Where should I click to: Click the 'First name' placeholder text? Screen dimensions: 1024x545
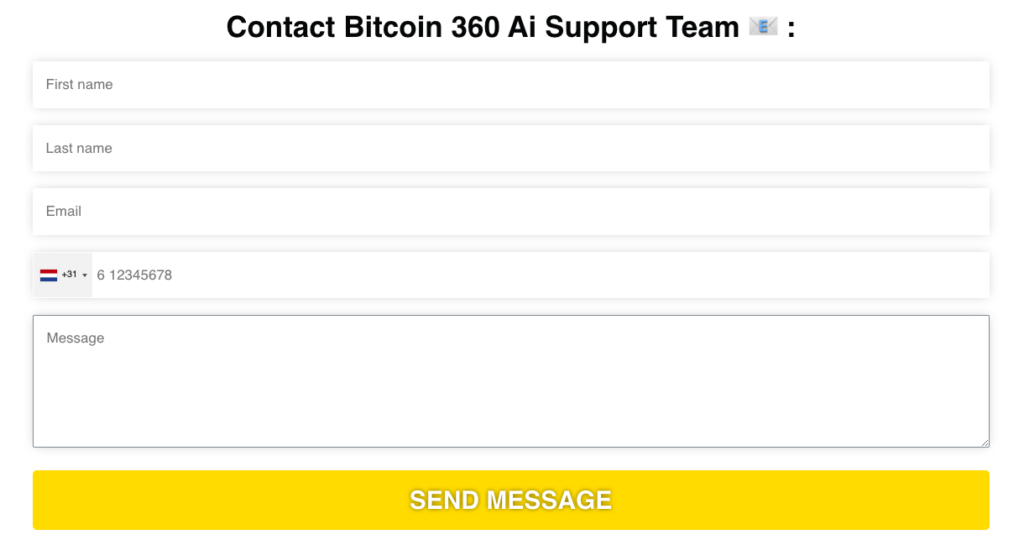pyautogui.click(x=79, y=85)
